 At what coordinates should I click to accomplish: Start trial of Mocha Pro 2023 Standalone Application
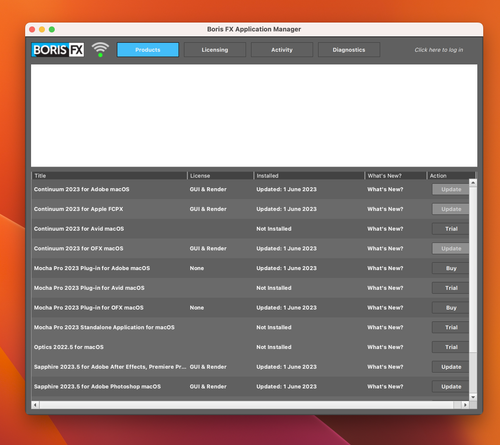coord(451,327)
